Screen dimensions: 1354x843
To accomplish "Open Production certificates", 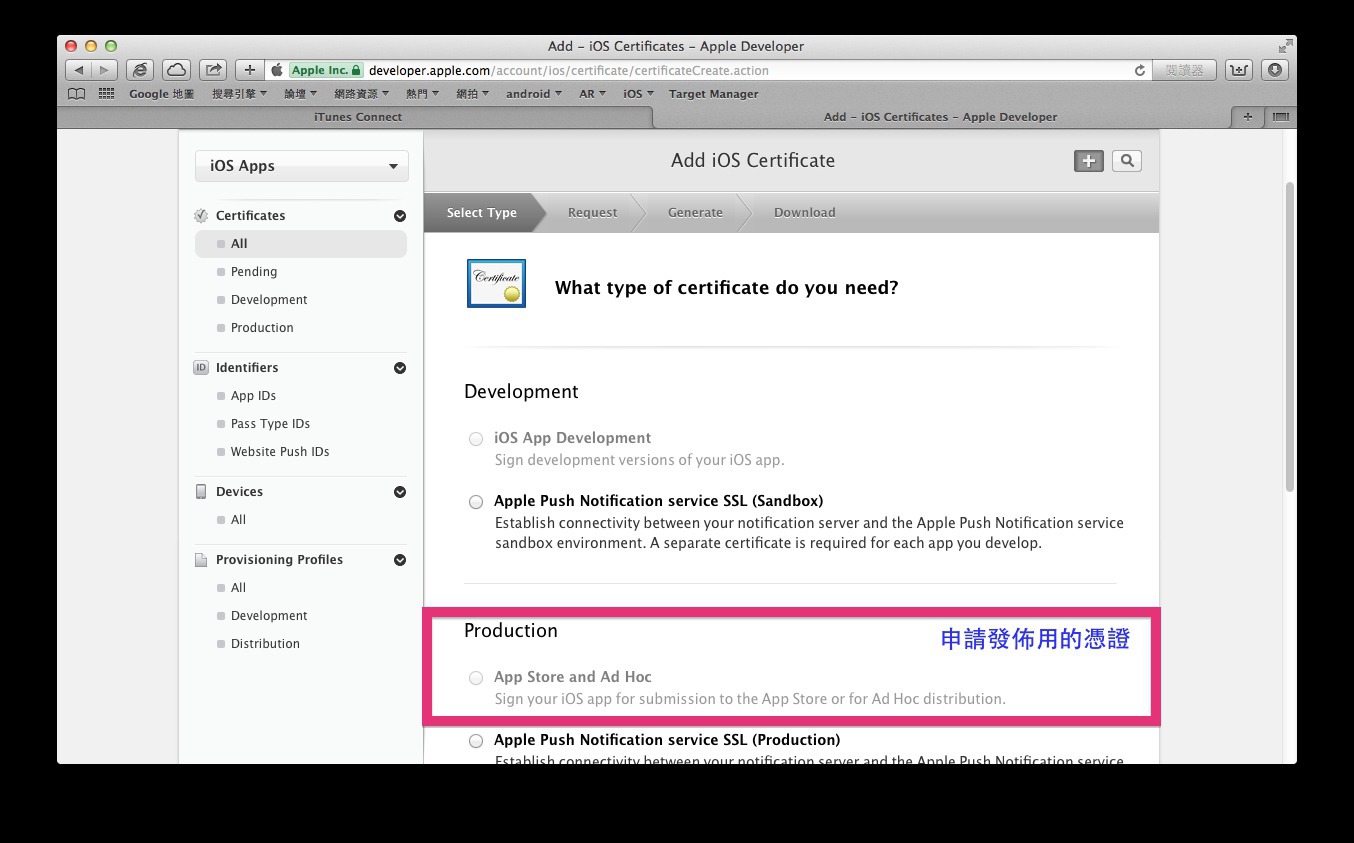I will click(262, 328).
